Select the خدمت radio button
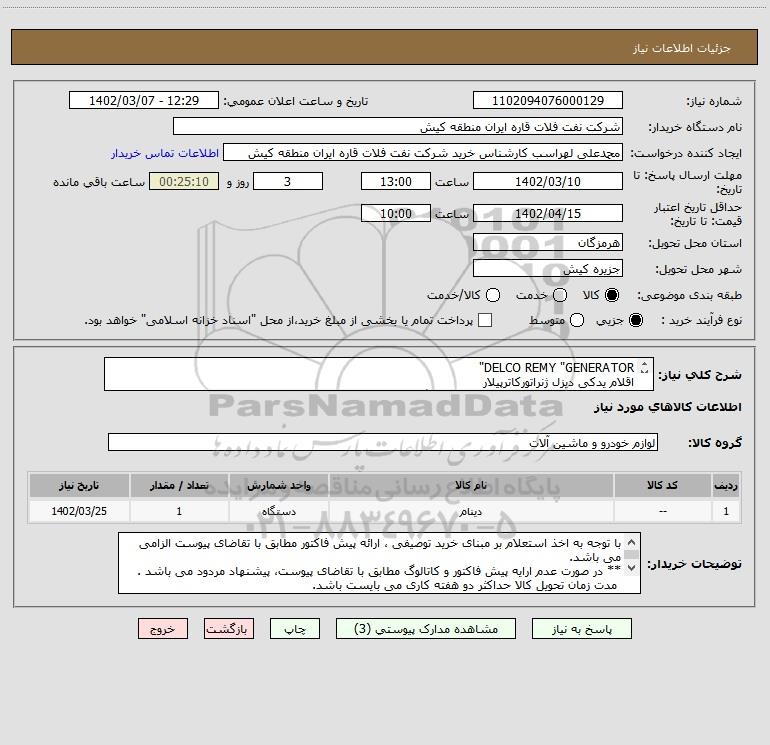The height and width of the screenshot is (745, 770). pos(560,295)
